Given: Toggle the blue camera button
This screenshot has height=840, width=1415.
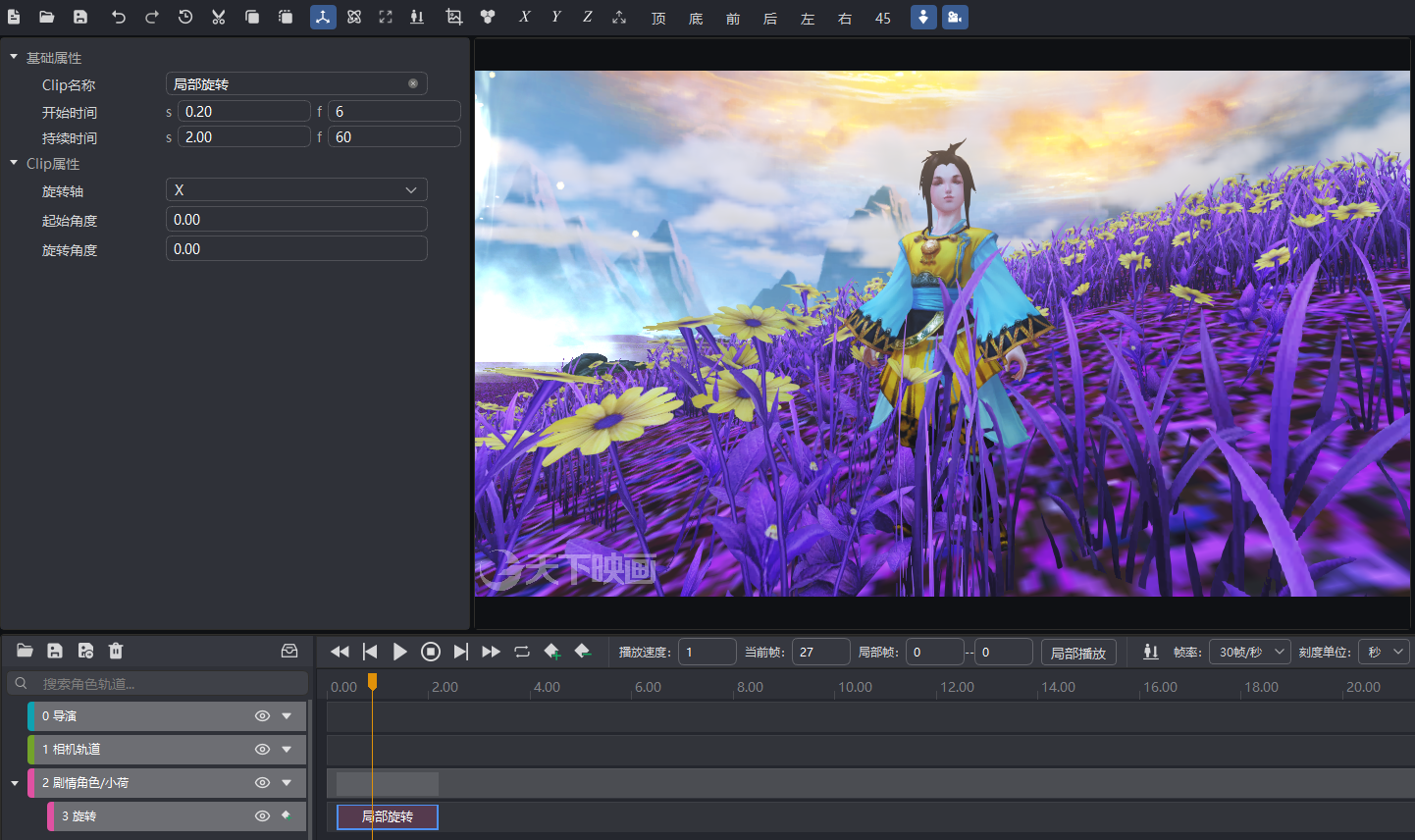Looking at the screenshot, I should coord(955,17).
